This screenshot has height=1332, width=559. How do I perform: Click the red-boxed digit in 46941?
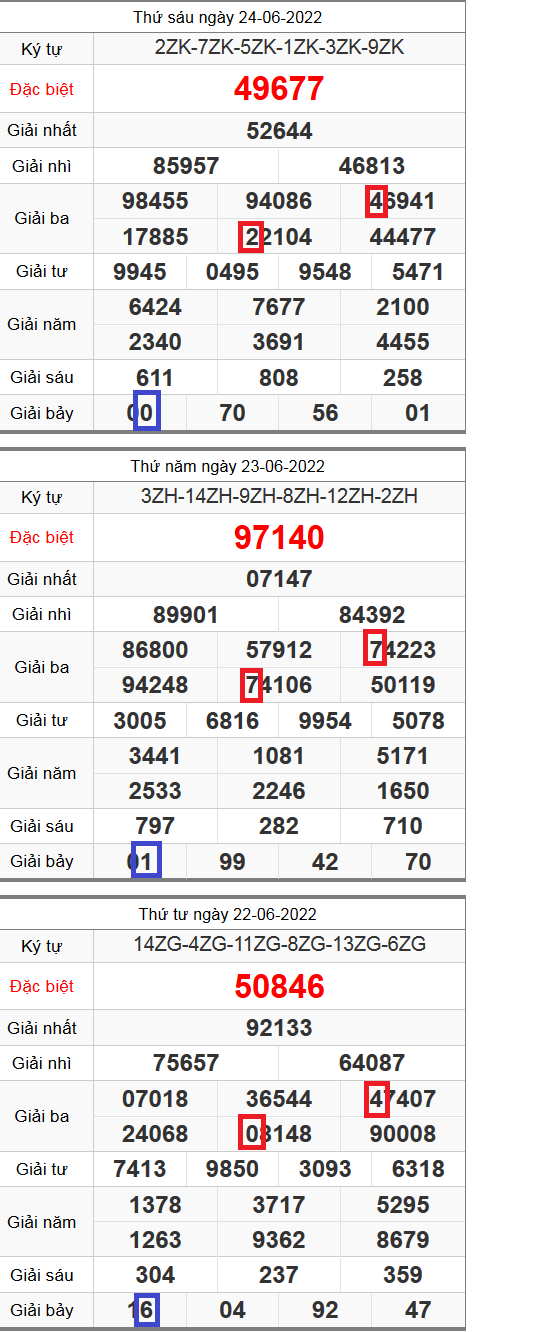(376, 201)
